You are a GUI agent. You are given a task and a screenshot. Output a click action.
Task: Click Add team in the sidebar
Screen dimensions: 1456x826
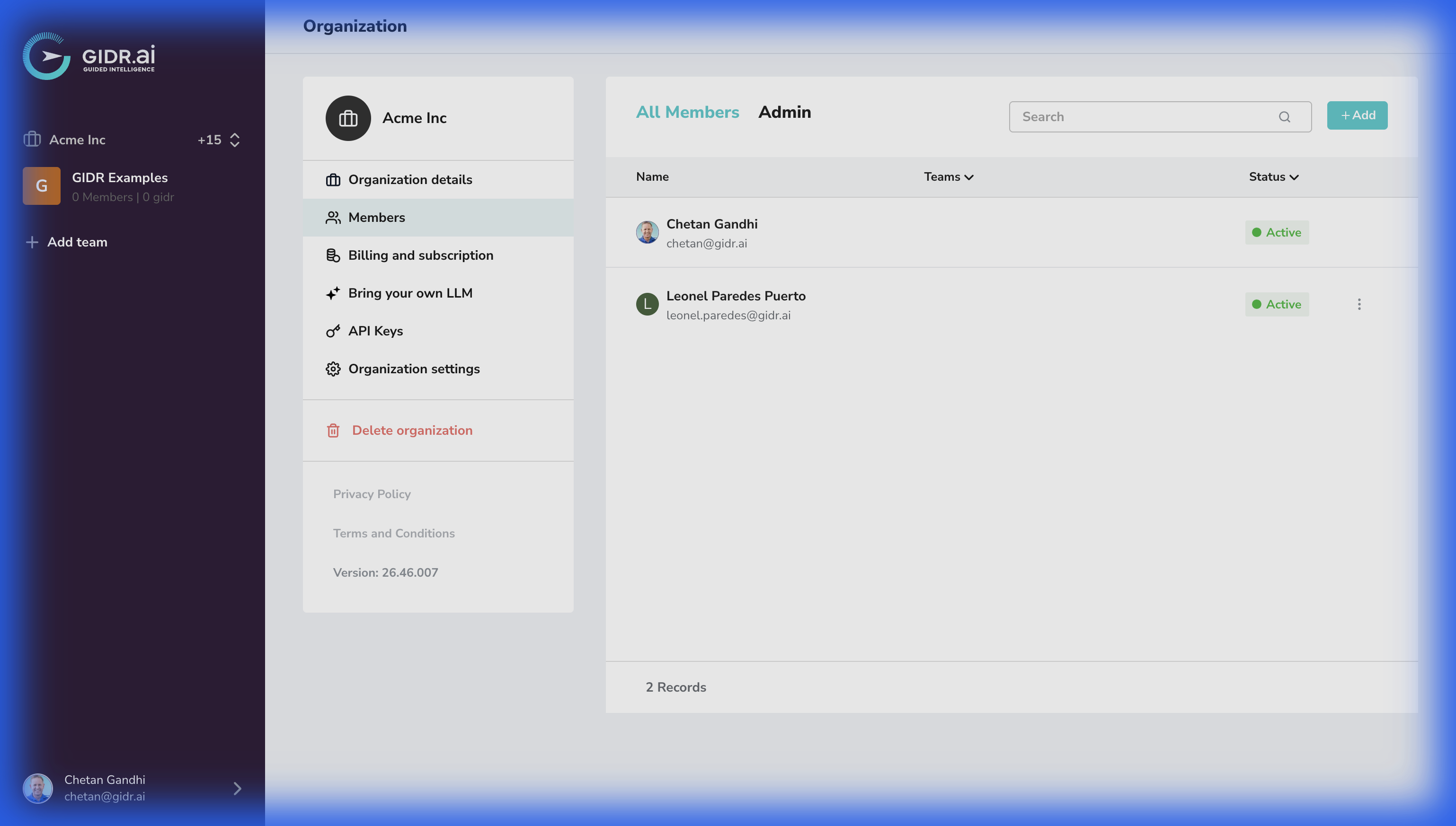(x=77, y=242)
